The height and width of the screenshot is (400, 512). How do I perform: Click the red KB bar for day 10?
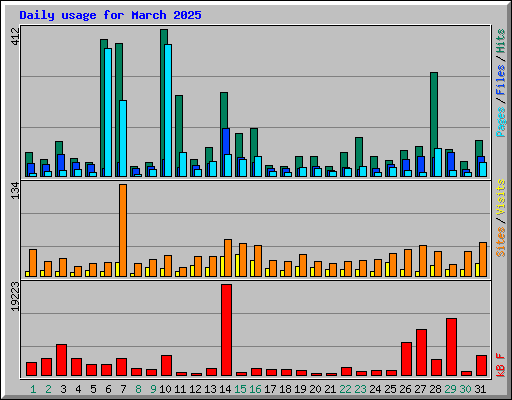click(166, 366)
